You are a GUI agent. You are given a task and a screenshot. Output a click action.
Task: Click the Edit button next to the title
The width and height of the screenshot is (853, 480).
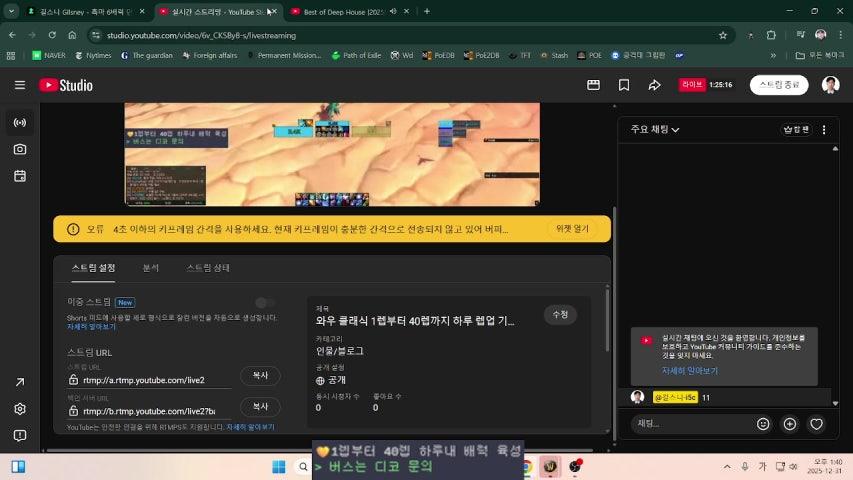coord(560,315)
